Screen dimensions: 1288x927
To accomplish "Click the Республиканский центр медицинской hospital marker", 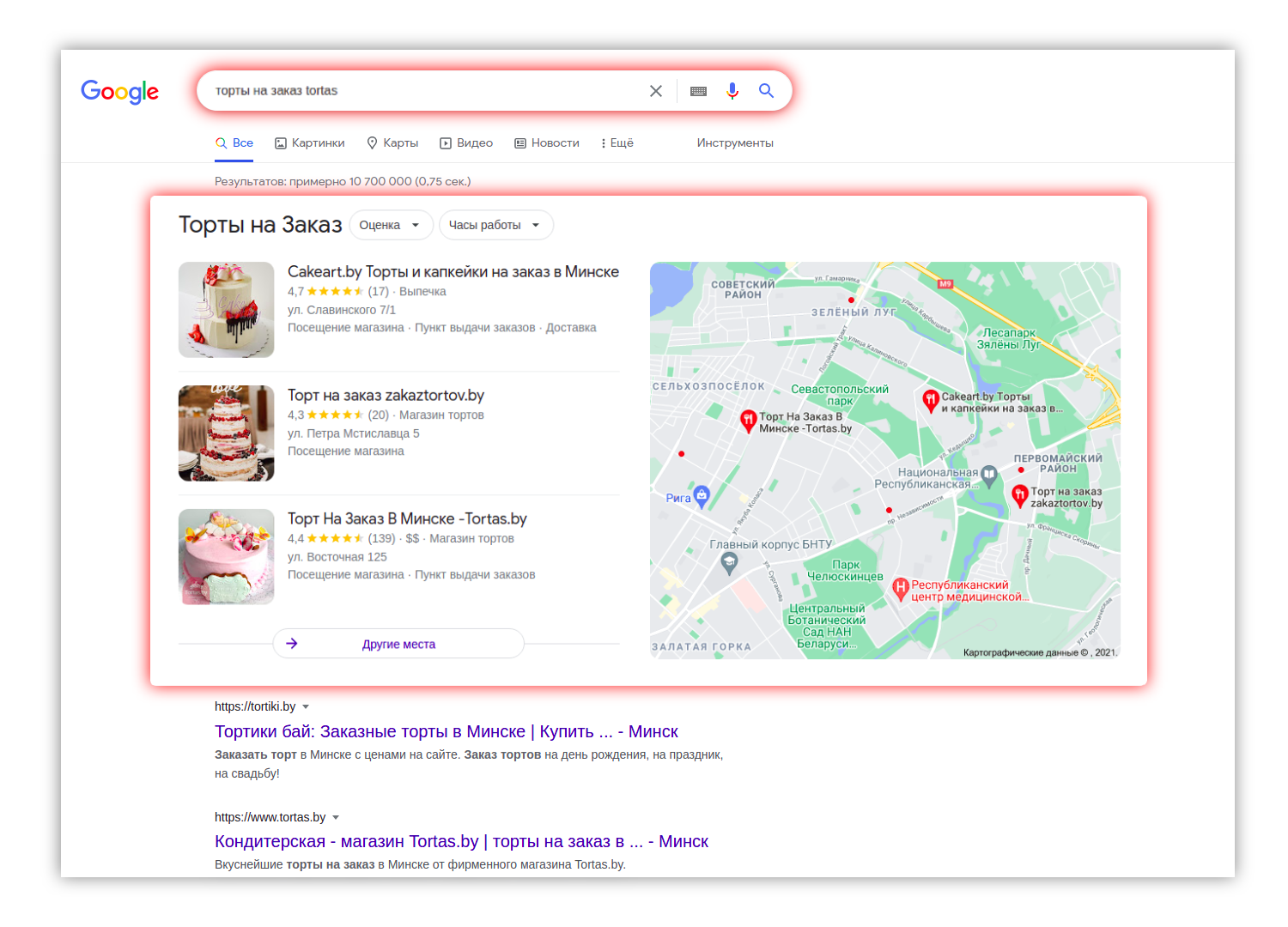I will point(900,589).
